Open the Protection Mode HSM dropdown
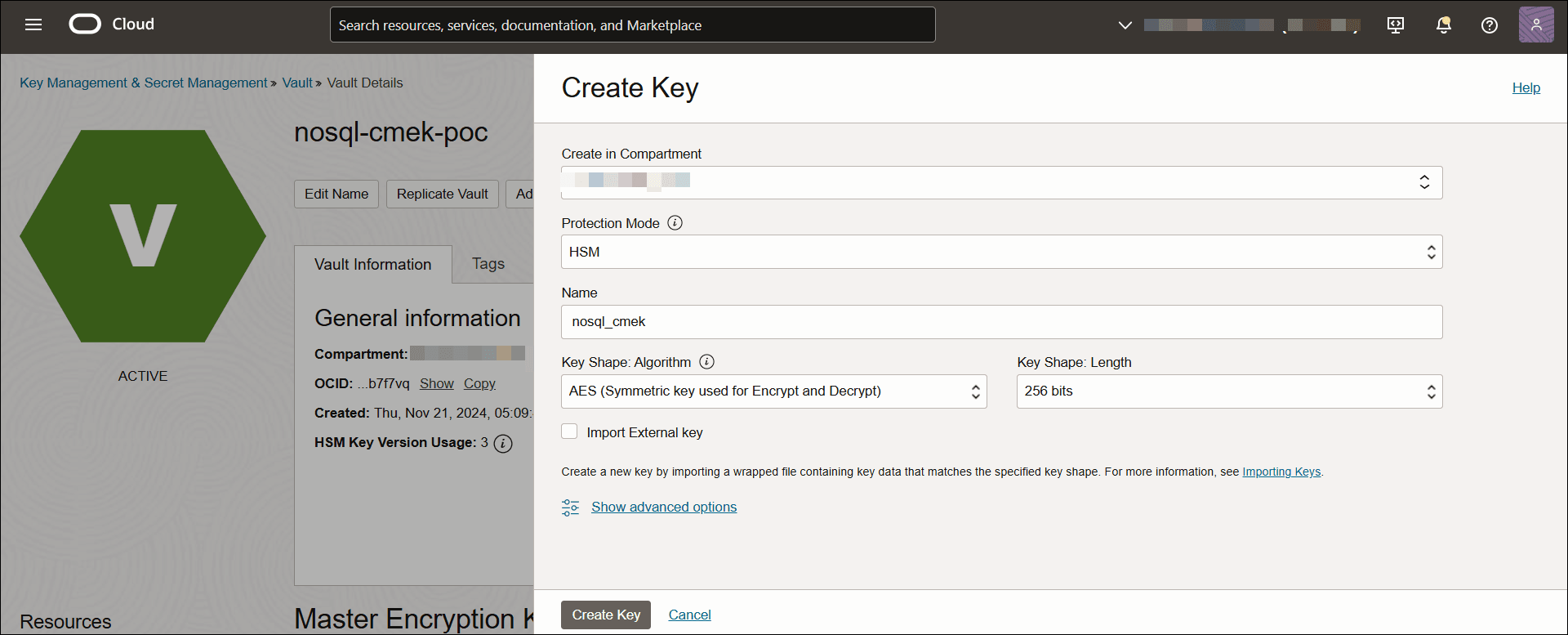 [1001, 253]
